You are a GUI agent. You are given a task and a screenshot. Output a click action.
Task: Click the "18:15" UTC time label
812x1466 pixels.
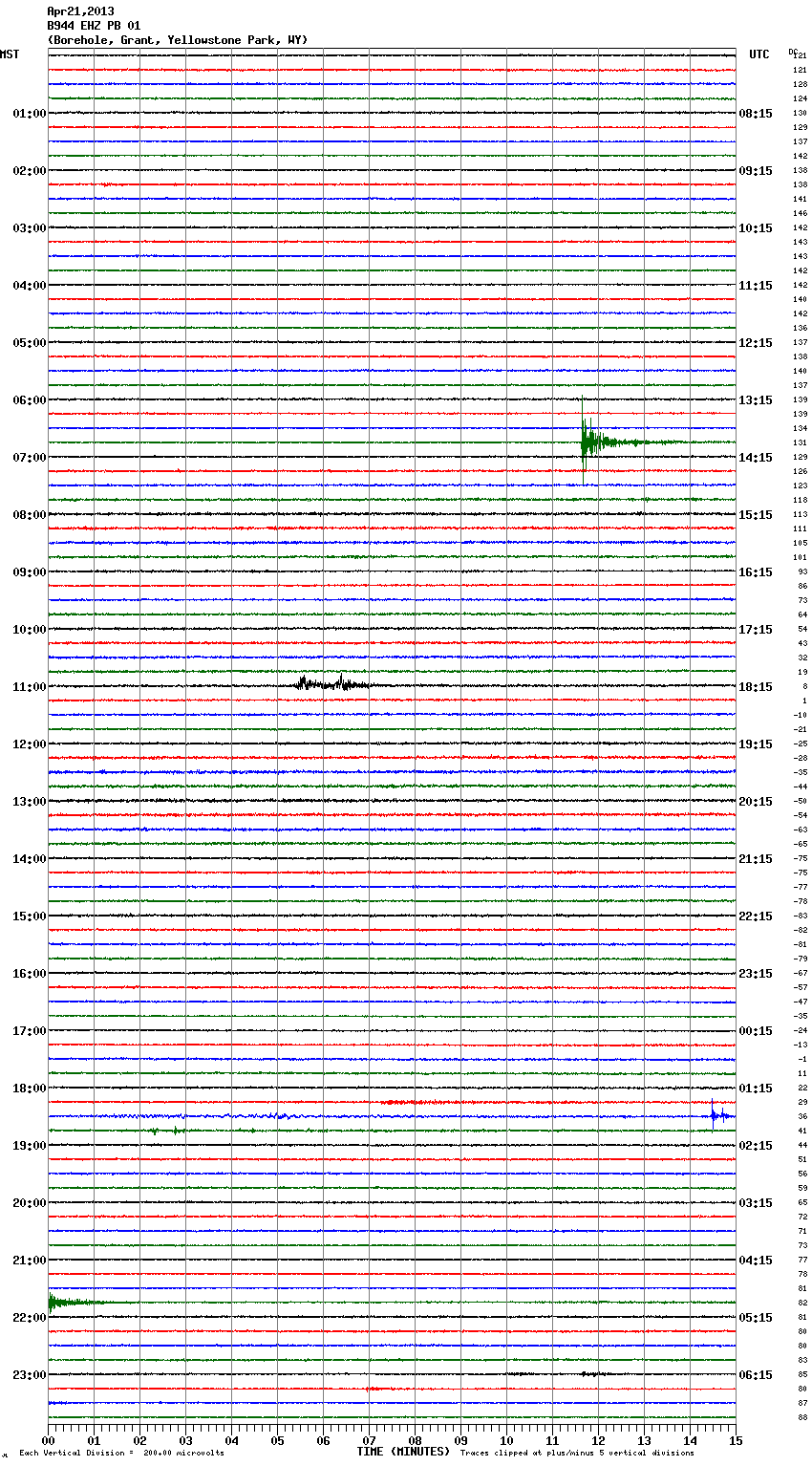tap(756, 687)
